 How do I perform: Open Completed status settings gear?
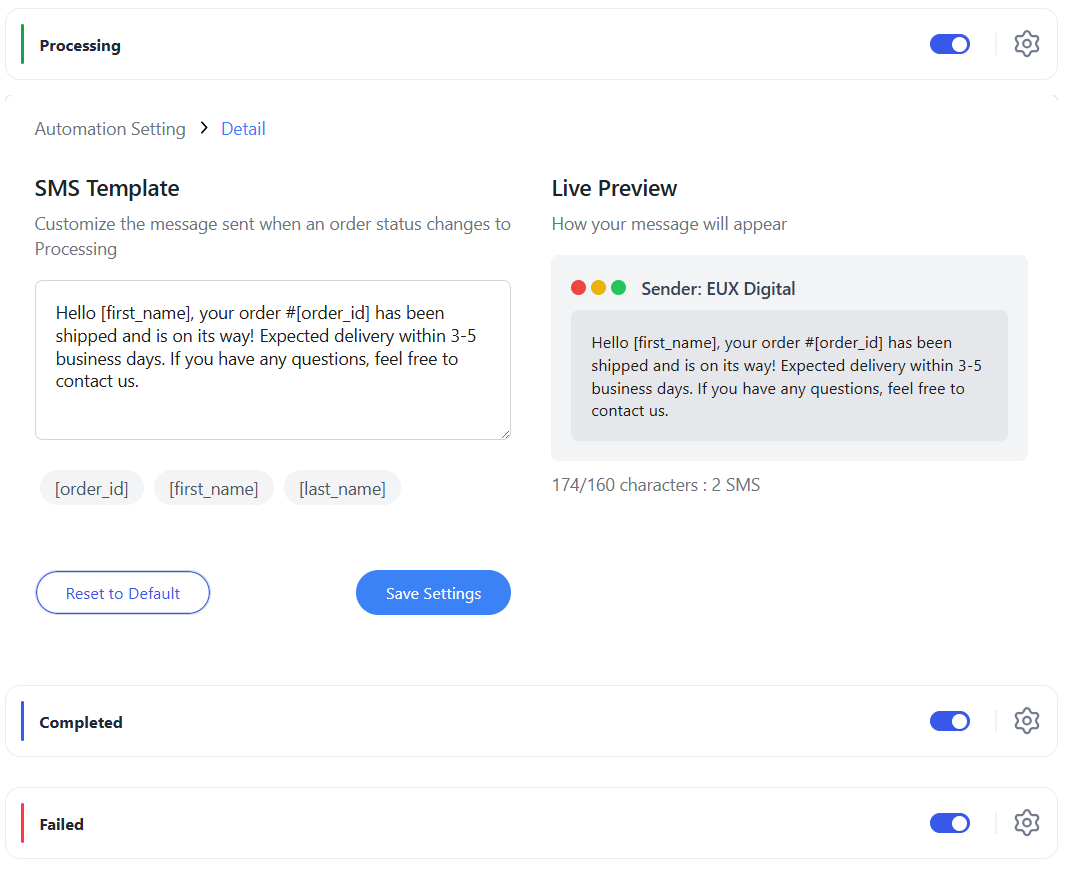point(1026,721)
